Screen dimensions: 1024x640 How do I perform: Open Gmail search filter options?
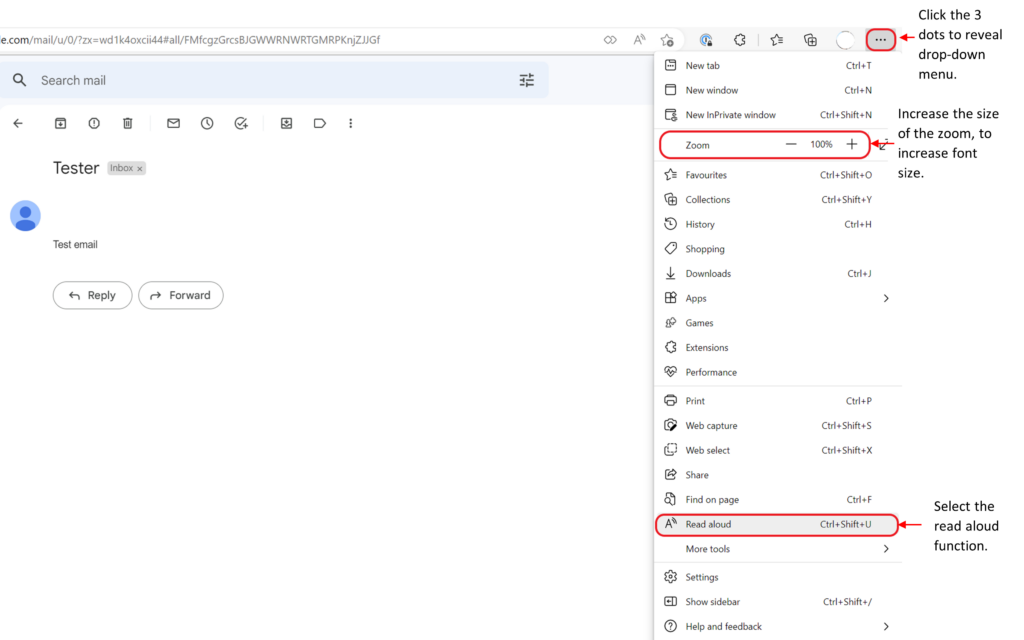[x=526, y=80]
